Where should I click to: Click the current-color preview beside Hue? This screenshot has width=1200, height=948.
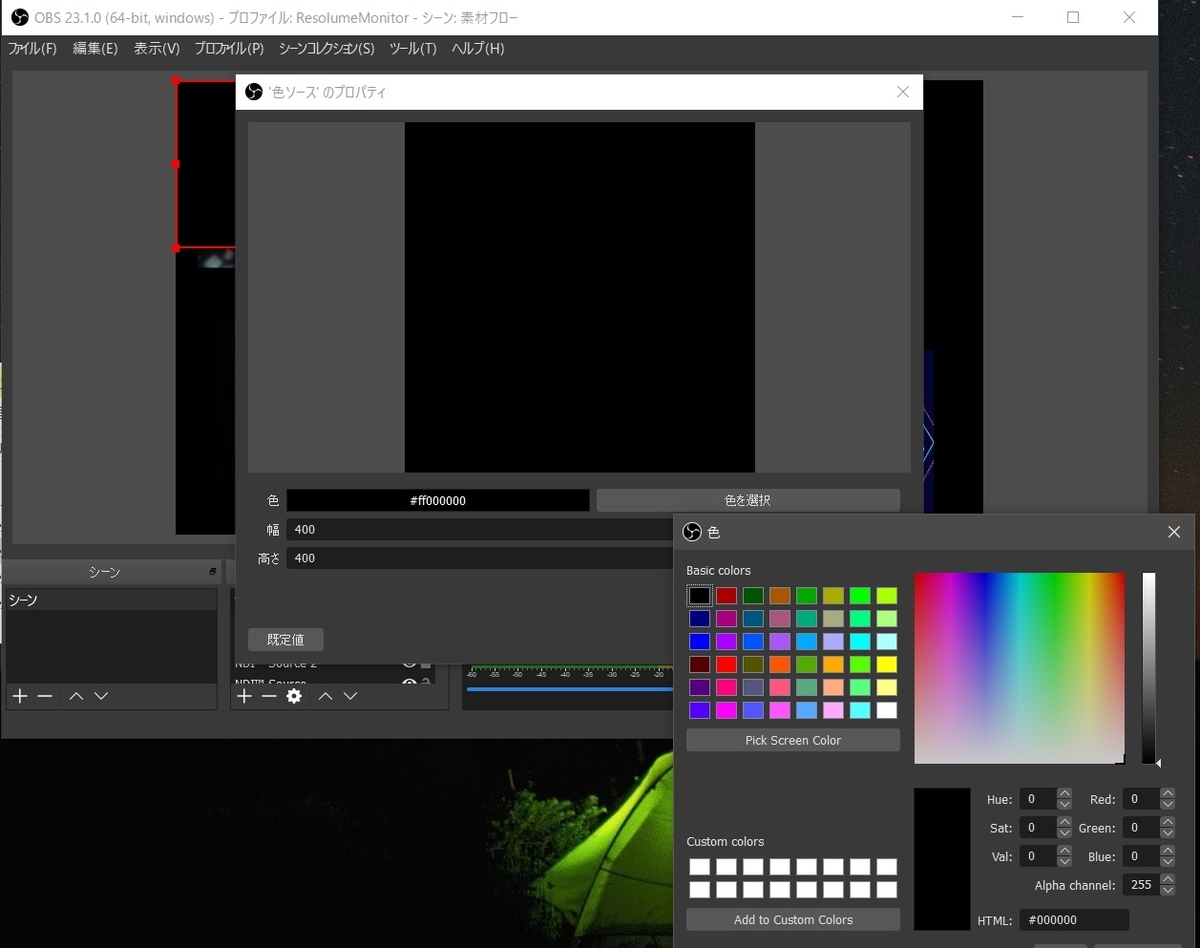(x=942, y=859)
